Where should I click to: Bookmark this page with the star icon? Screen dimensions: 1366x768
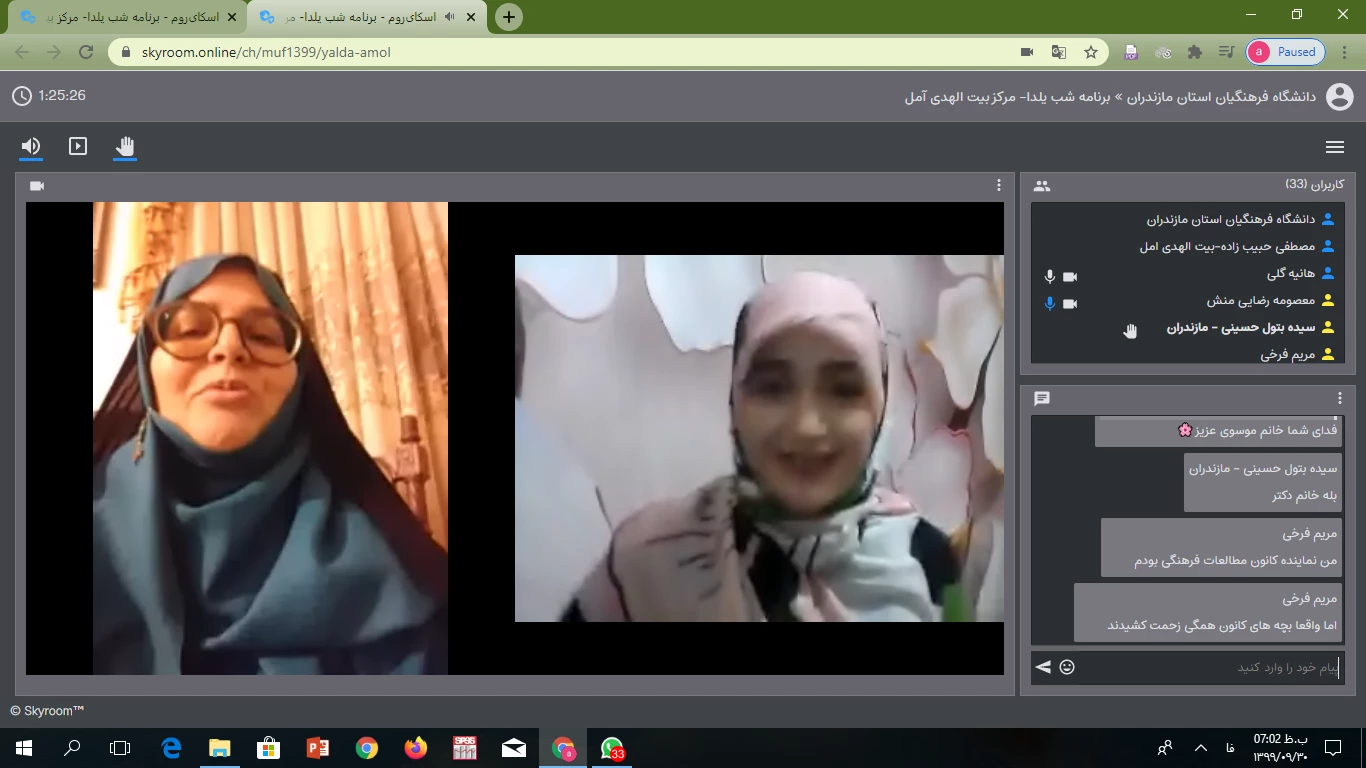[1091, 52]
